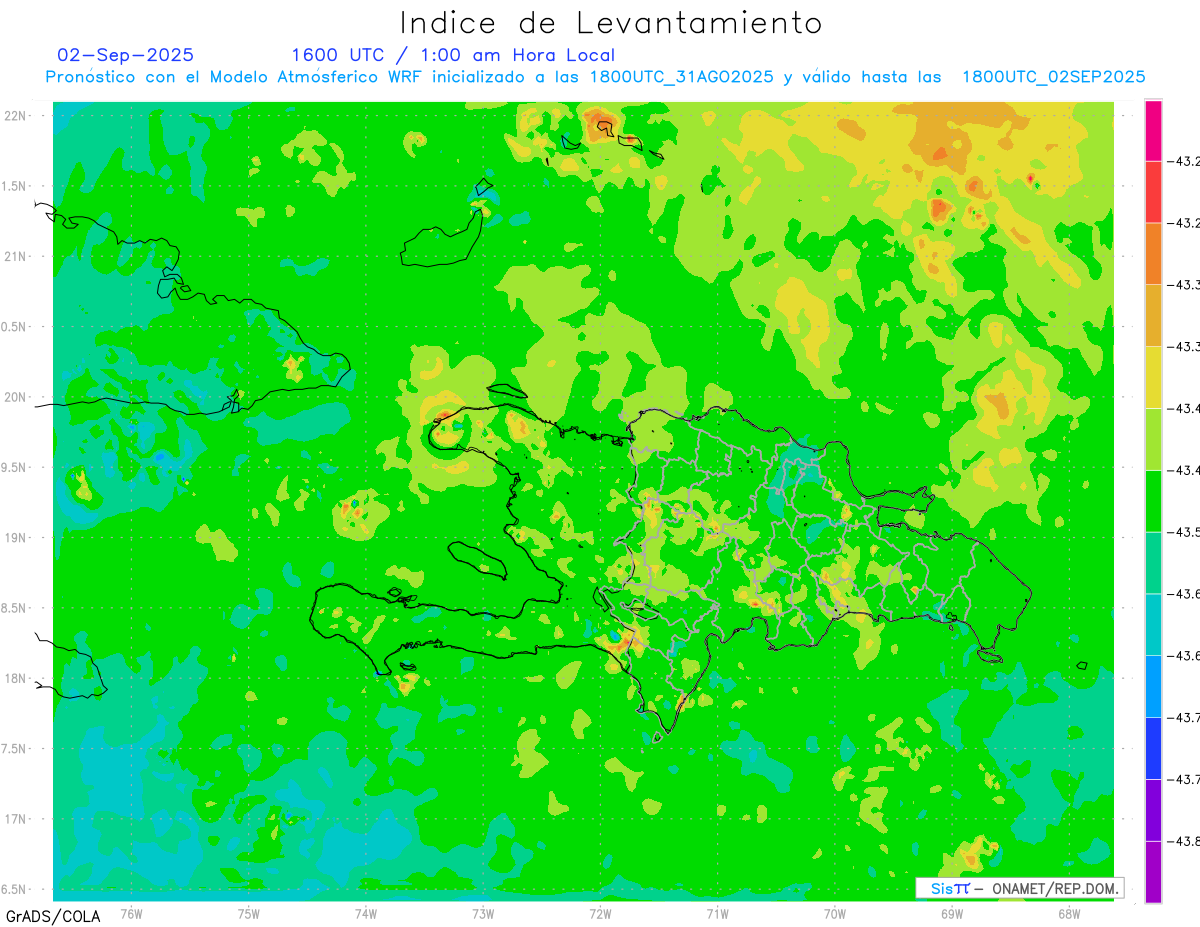Pick the deep blue swatch on the scale

1153,748
